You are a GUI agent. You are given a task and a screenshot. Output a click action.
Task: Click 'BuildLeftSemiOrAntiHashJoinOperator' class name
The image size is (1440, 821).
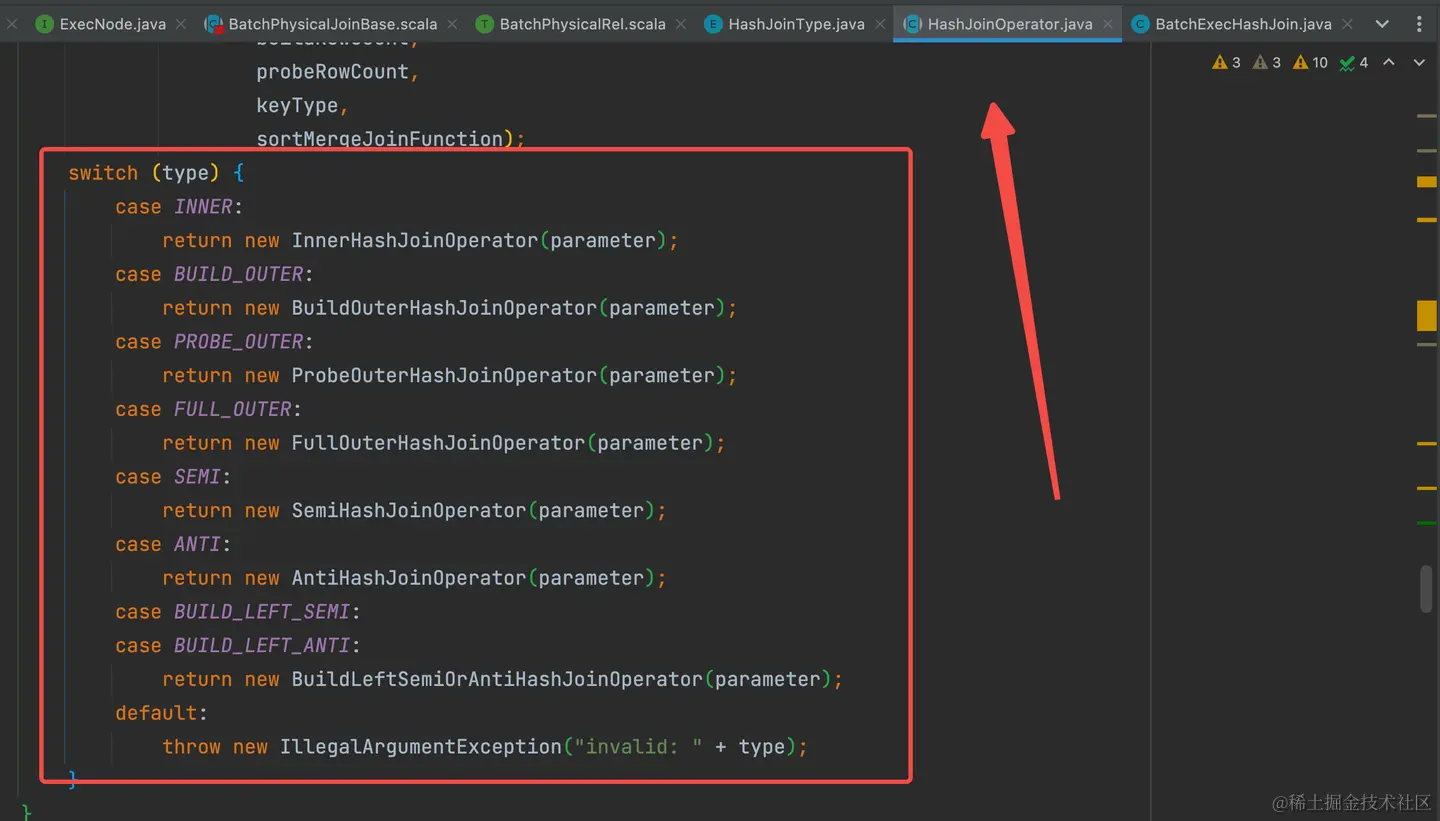click(x=497, y=680)
